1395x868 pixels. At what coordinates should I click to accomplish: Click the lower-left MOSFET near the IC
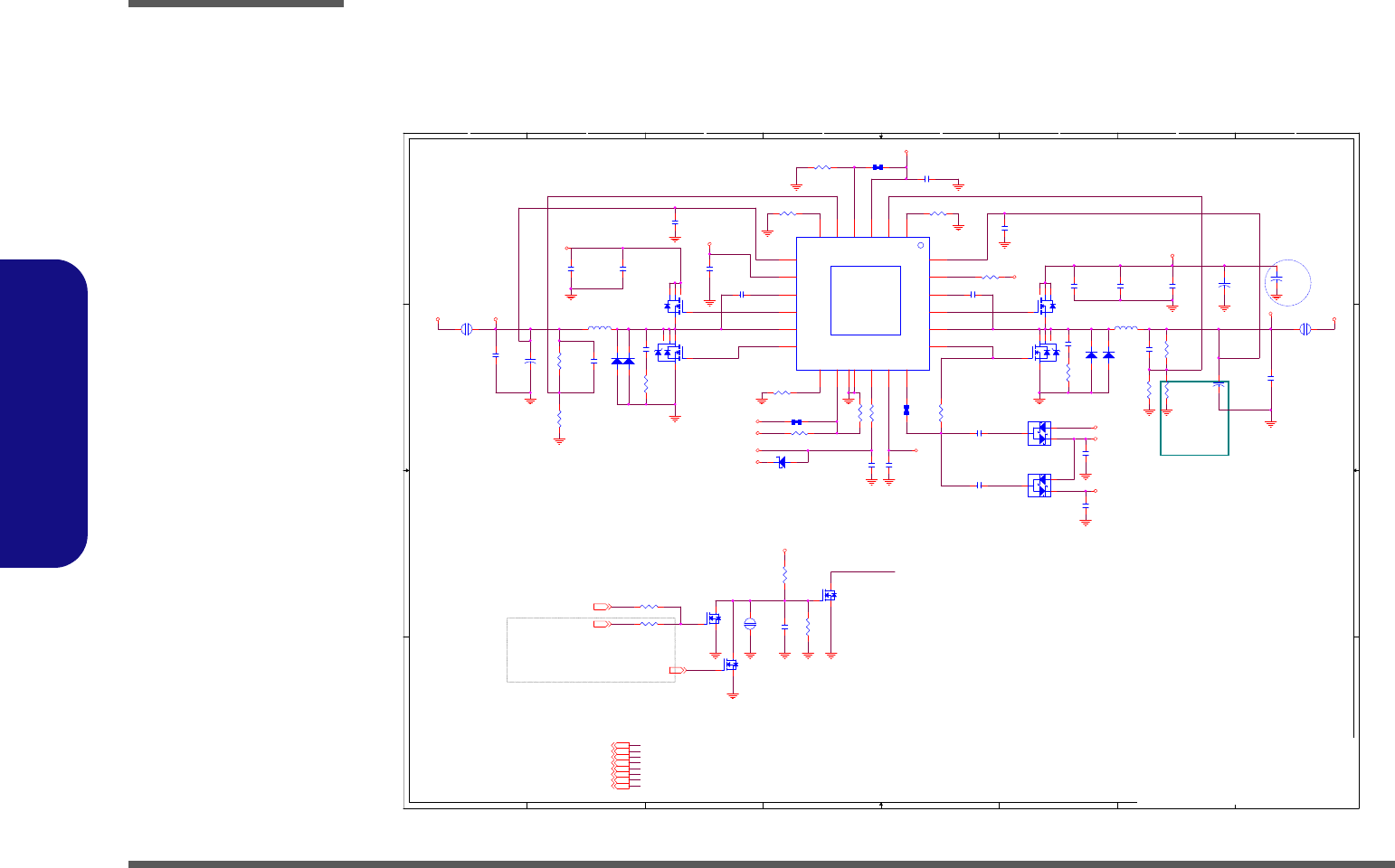668,352
